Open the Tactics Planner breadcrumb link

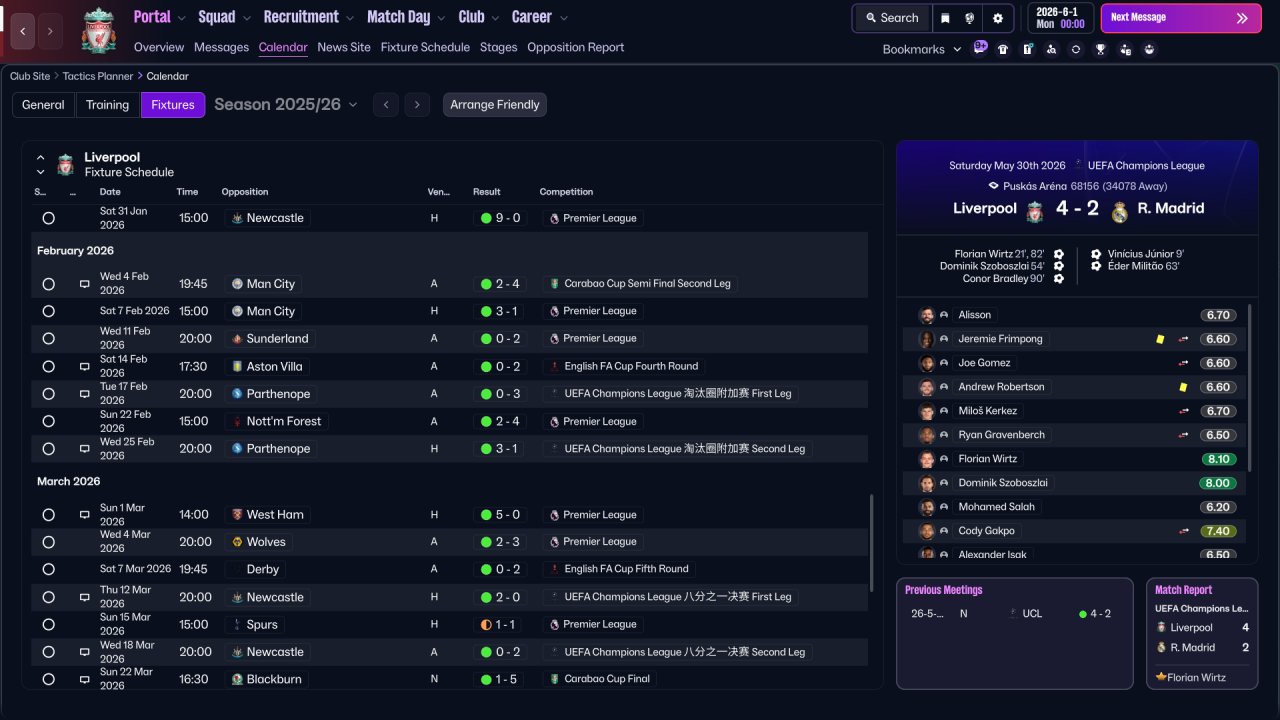(x=98, y=76)
